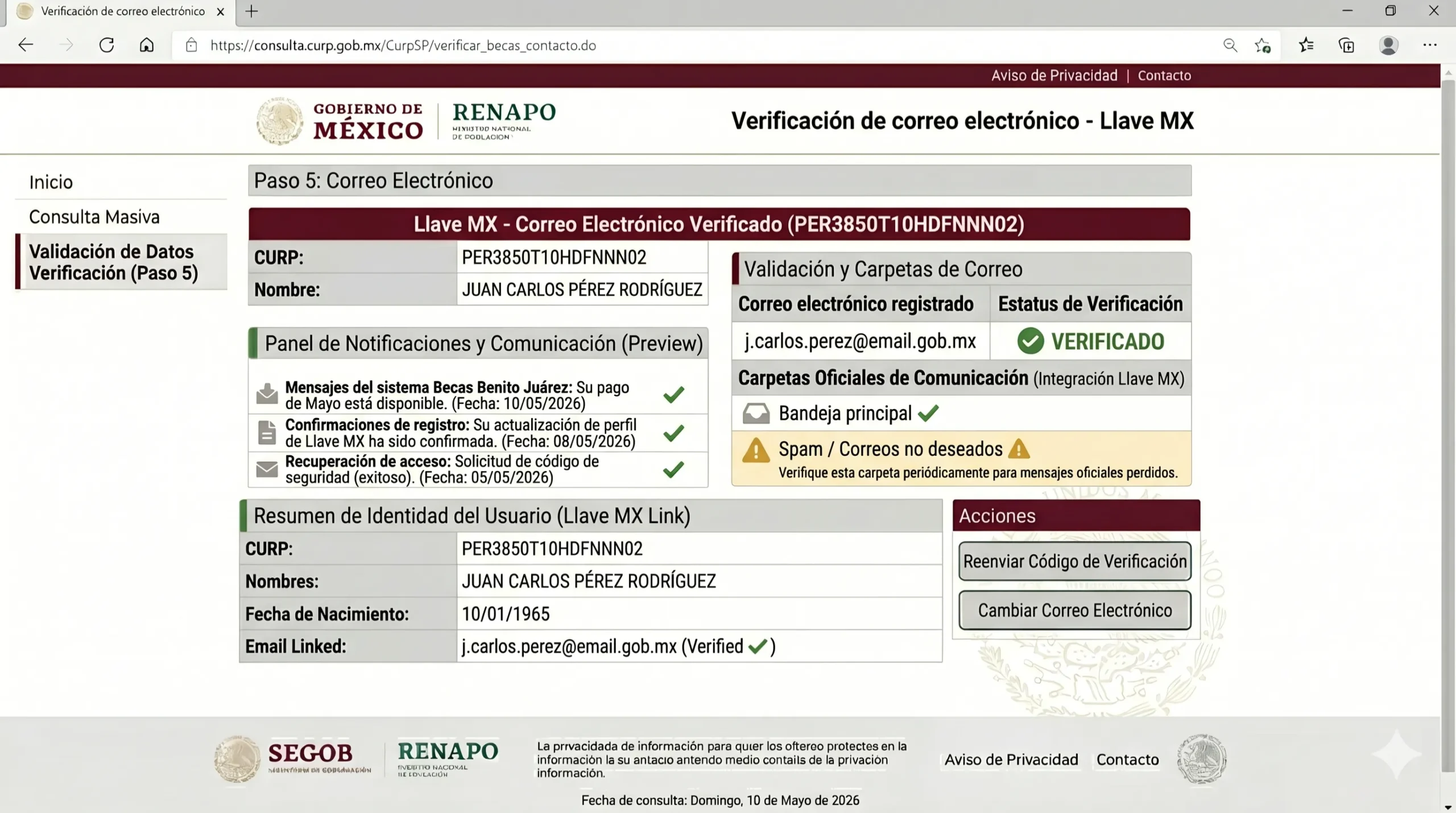The image size is (1456, 813).
Task: Click Cambiar Correo Electrónico button
Action: 1074,610
